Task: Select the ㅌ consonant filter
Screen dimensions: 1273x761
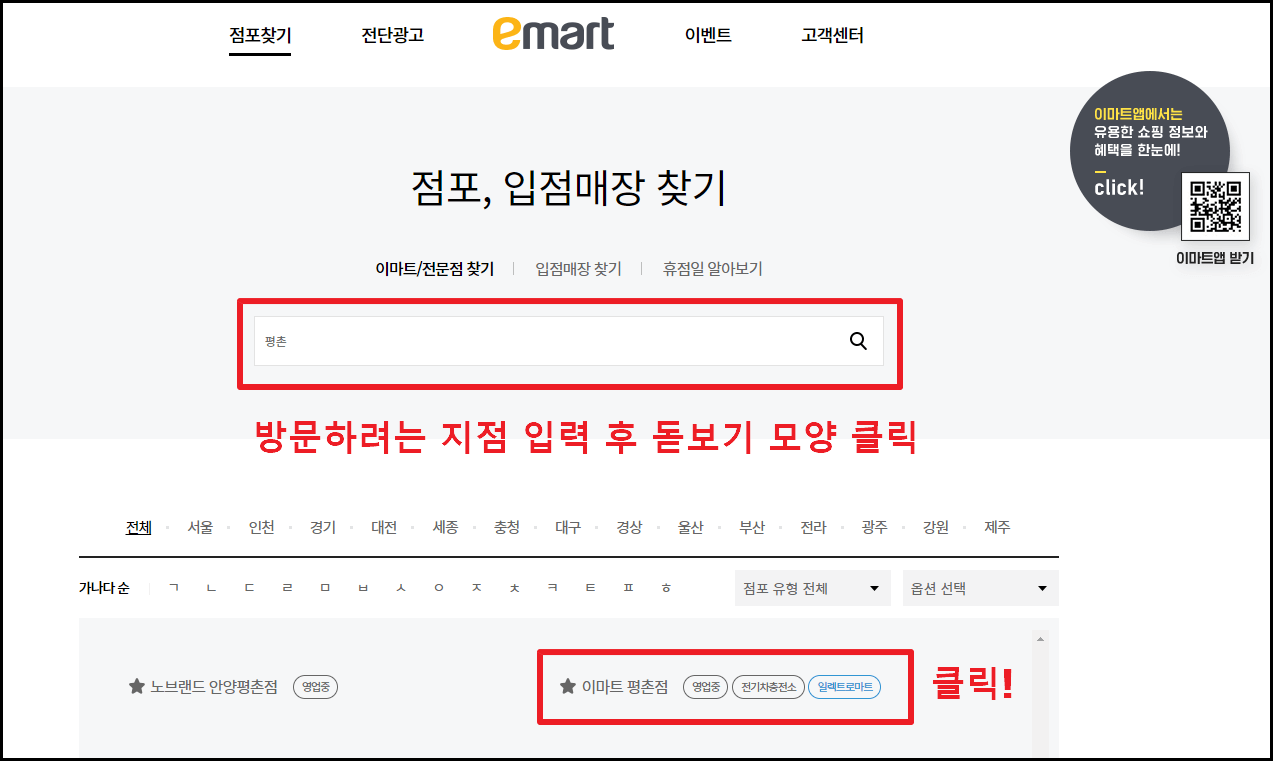Action: [x=591, y=588]
